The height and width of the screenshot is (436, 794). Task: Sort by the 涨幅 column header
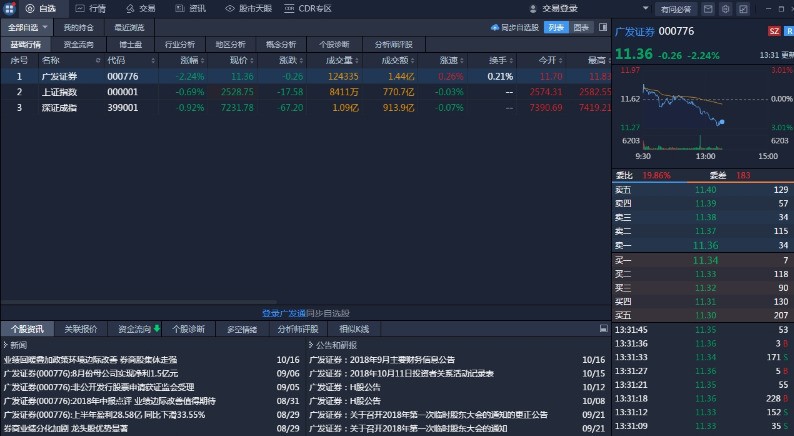(190, 60)
